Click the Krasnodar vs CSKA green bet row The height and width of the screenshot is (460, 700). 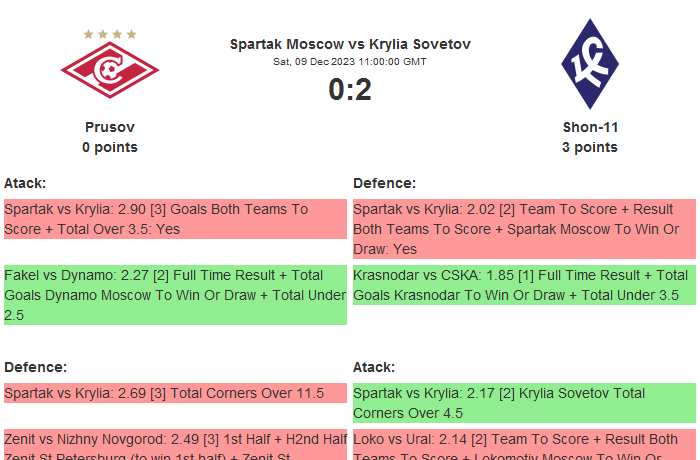[x=523, y=285]
